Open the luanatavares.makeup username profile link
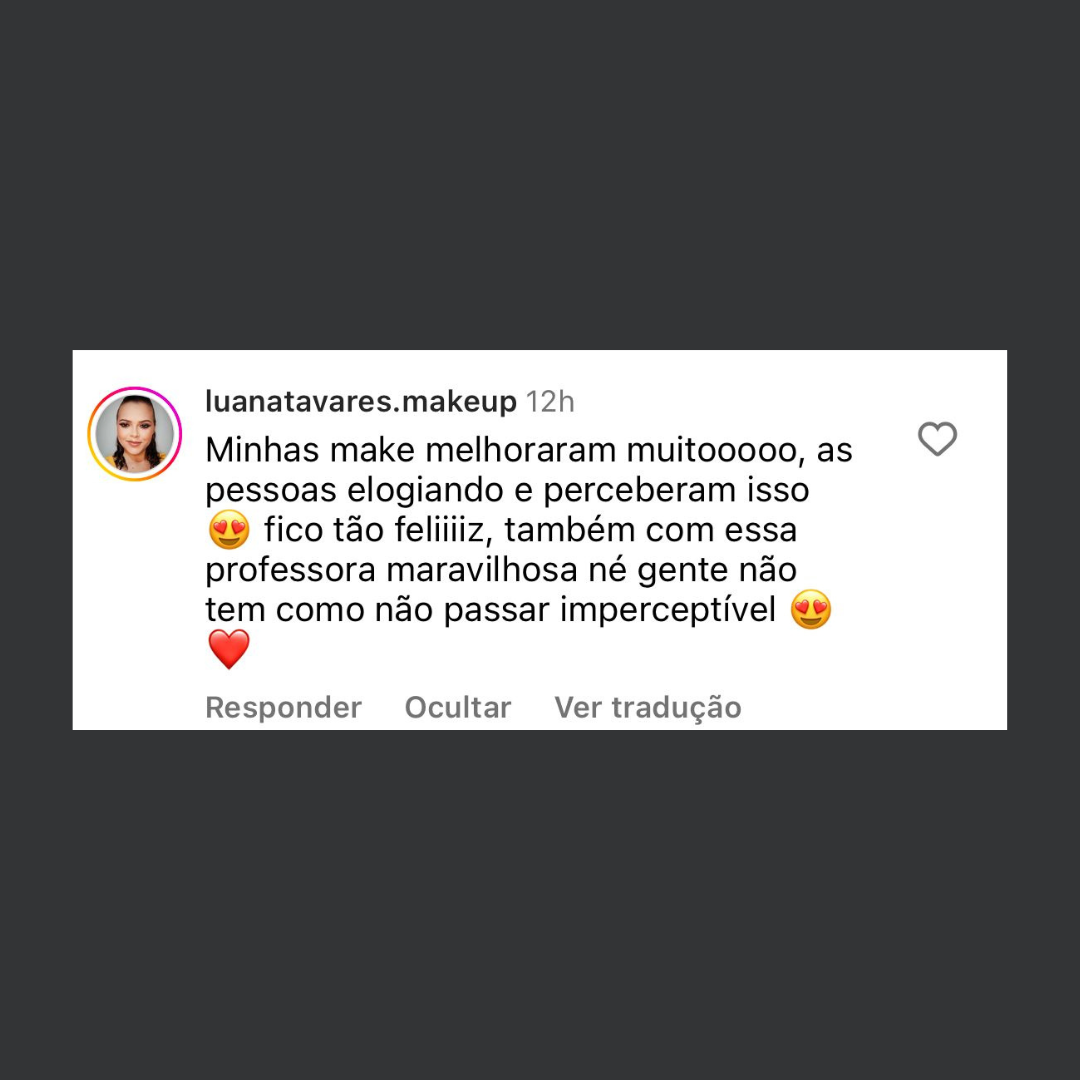The width and height of the screenshot is (1080, 1080). click(361, 402)
